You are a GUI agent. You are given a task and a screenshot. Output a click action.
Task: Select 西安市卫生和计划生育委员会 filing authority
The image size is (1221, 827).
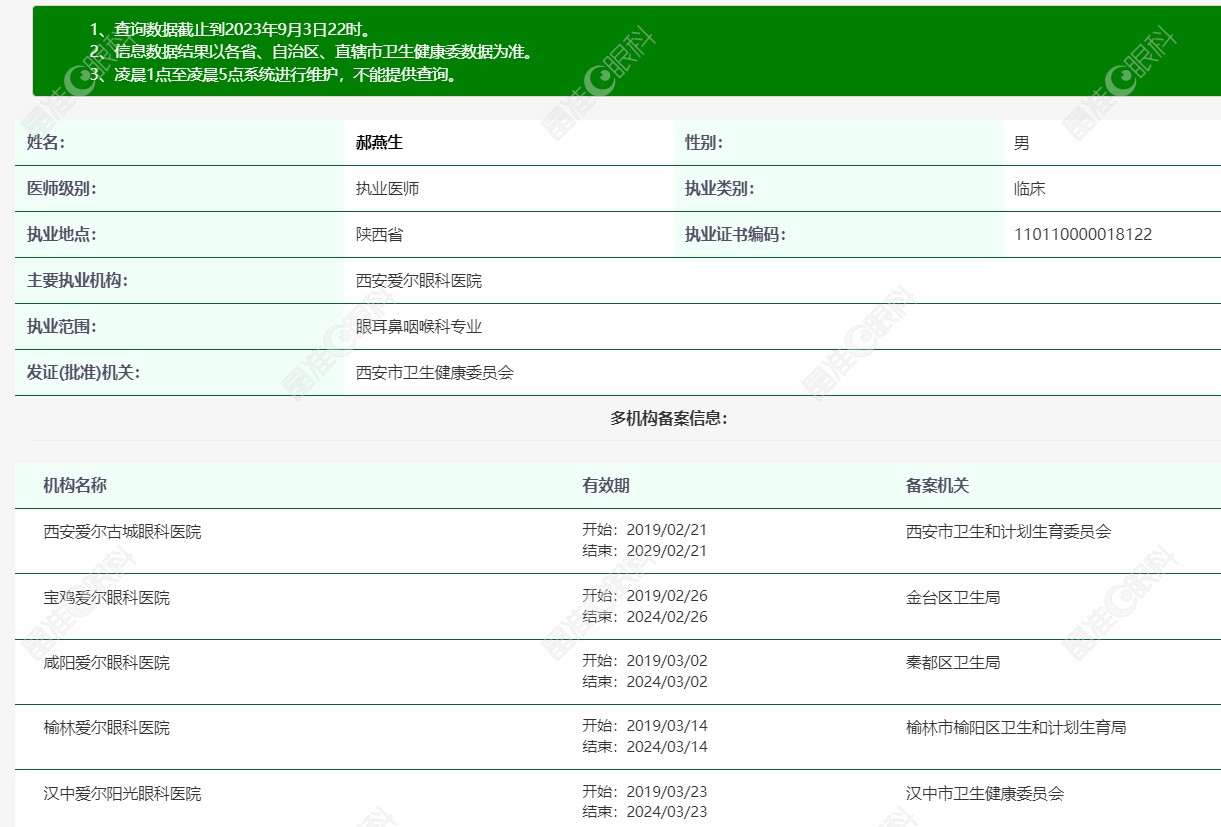(1009, 532)
